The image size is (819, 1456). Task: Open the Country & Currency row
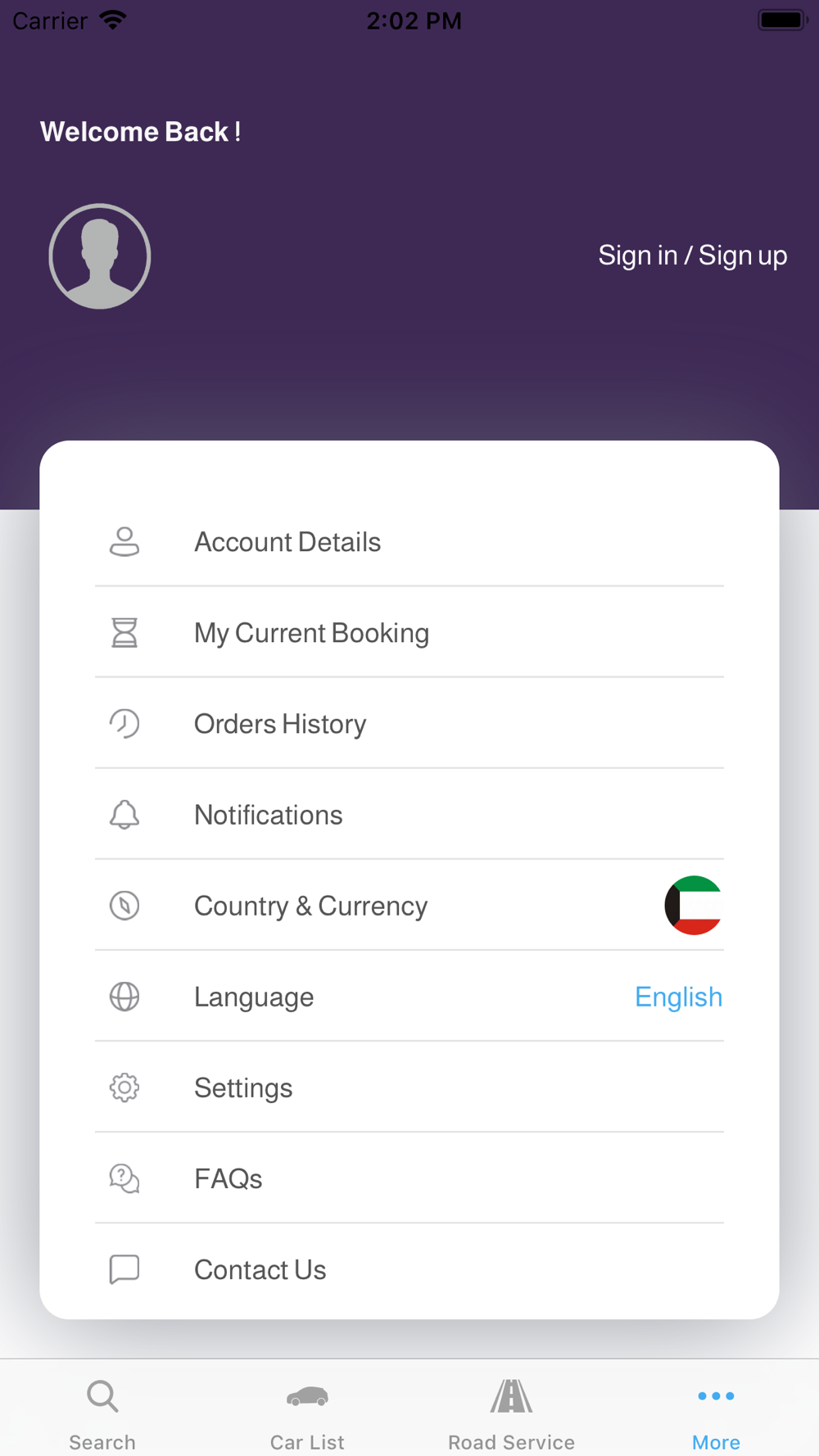(409, 905)
